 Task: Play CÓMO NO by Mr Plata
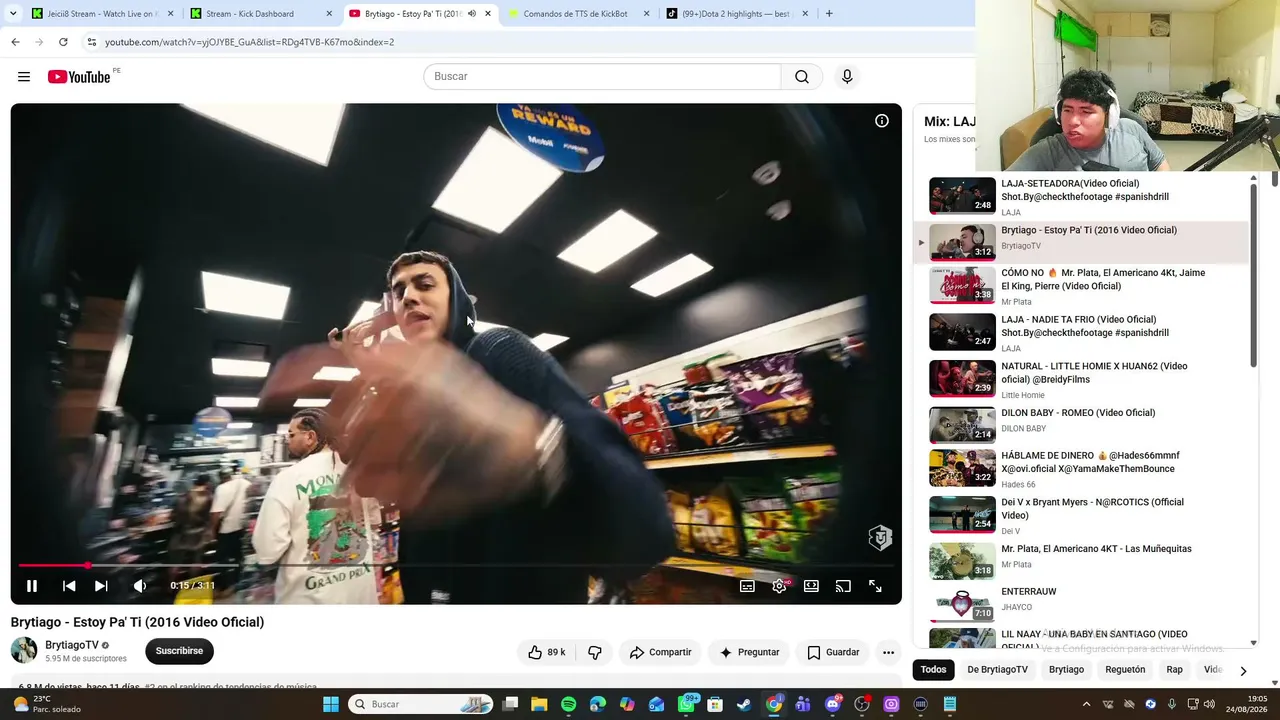pyautogui.click(x=1080, y=286)
